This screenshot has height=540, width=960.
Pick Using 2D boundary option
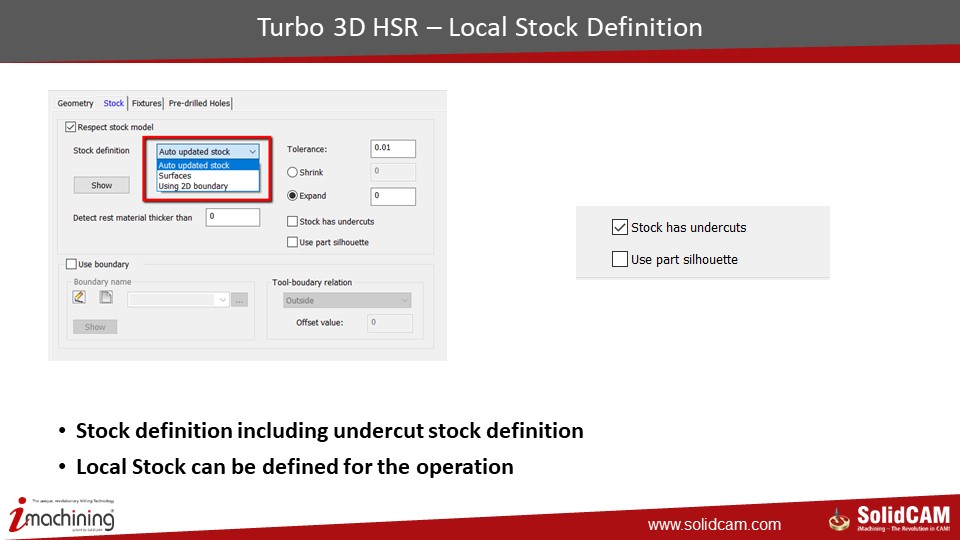(193, 186)
